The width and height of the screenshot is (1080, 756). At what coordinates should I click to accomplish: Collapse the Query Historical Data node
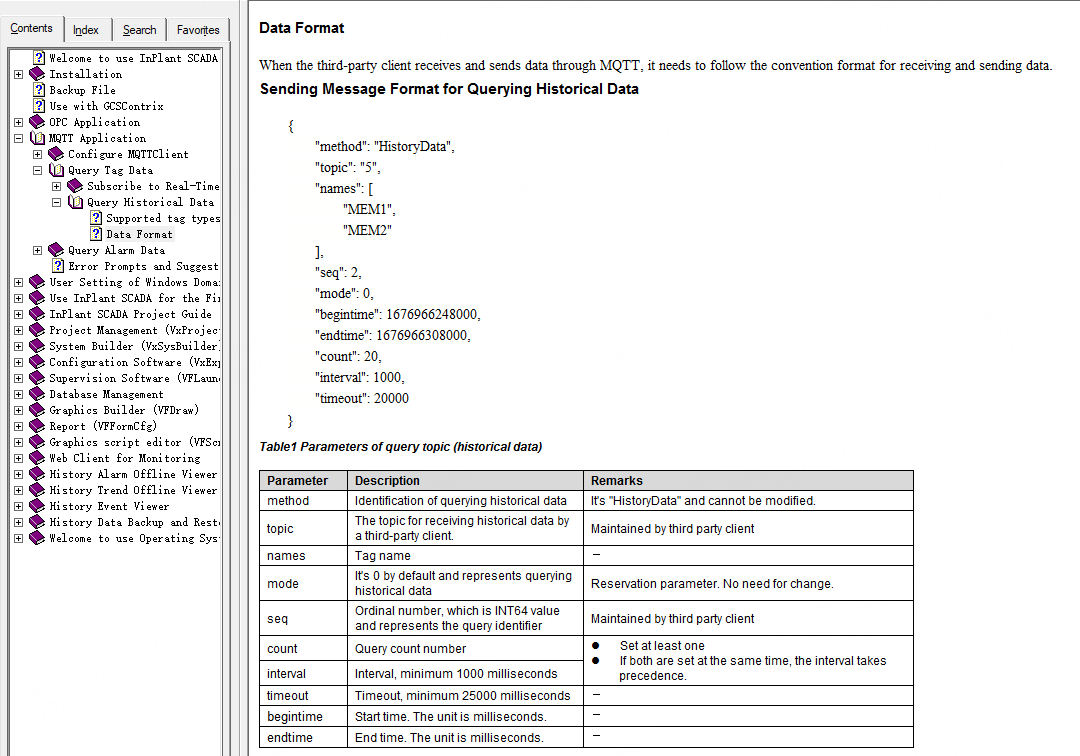[56, 202]
